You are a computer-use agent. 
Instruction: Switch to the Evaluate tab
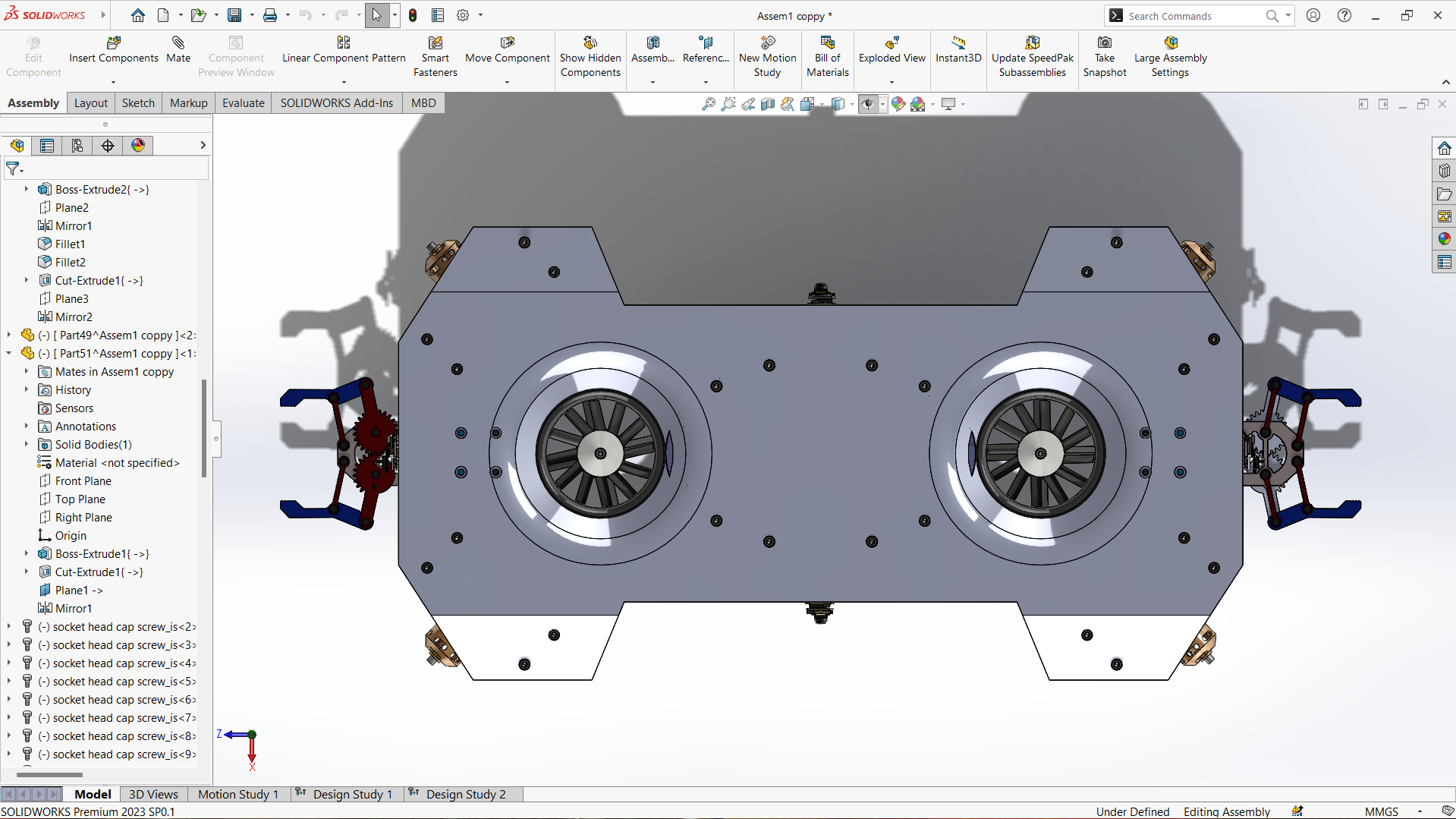243,103
